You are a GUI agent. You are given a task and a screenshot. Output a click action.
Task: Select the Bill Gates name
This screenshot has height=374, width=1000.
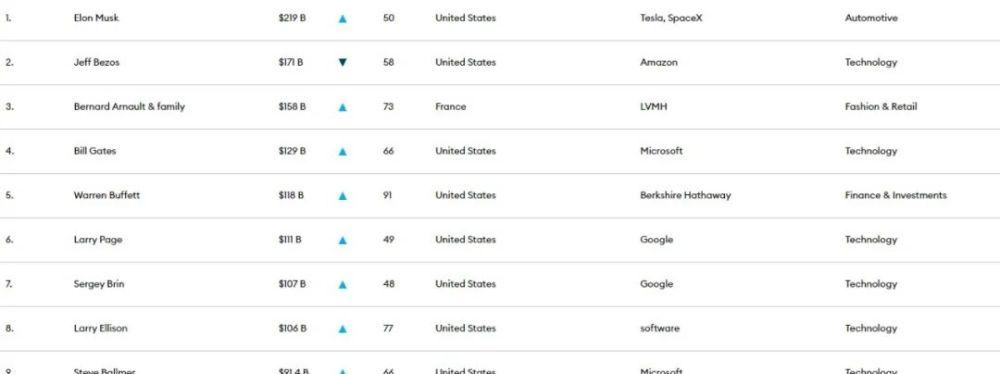[95, 151]
